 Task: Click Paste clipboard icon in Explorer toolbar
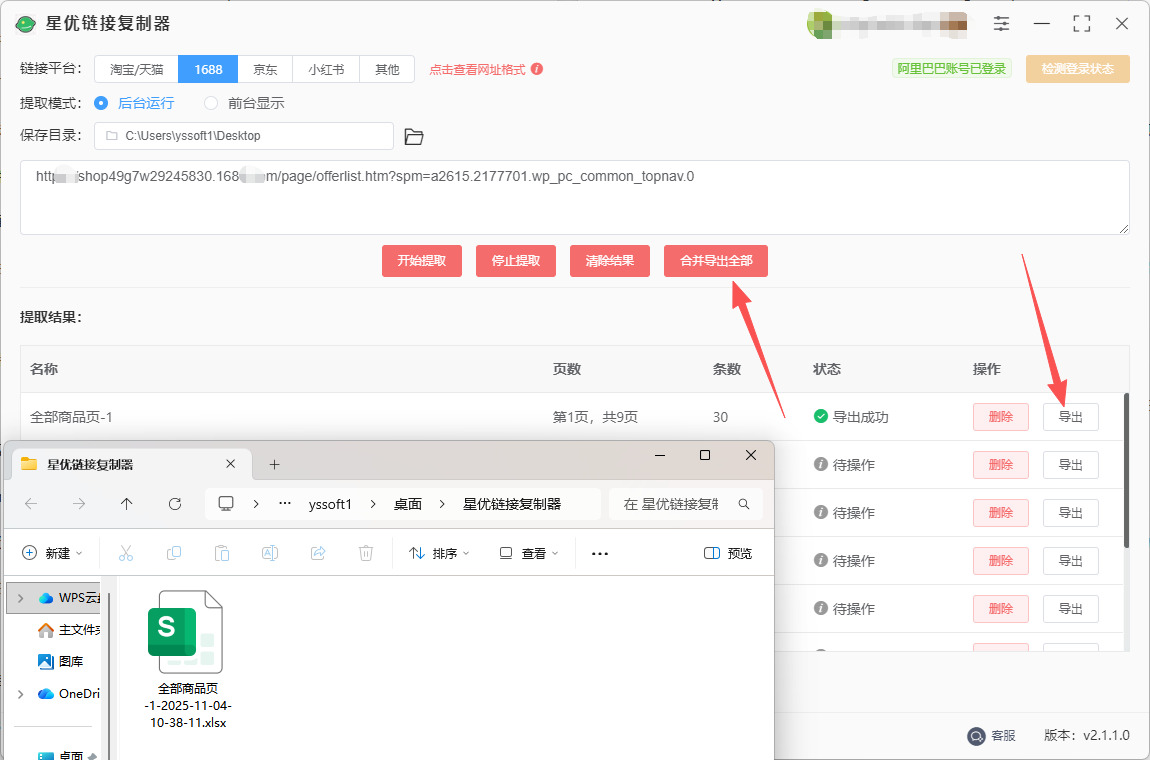[221, 553]
